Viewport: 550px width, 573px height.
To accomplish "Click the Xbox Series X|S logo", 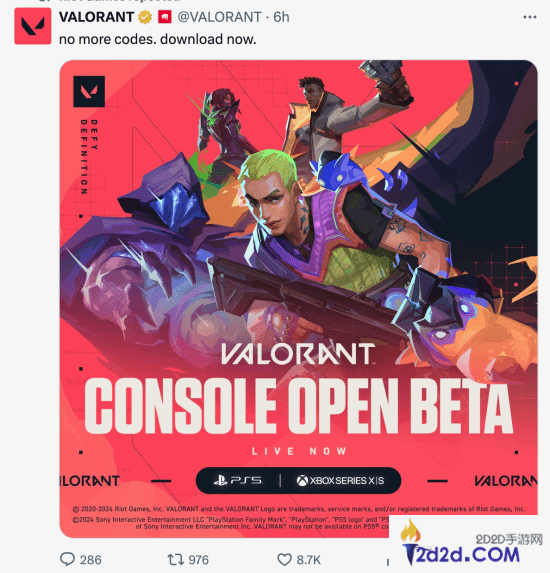I will (340, 481).
